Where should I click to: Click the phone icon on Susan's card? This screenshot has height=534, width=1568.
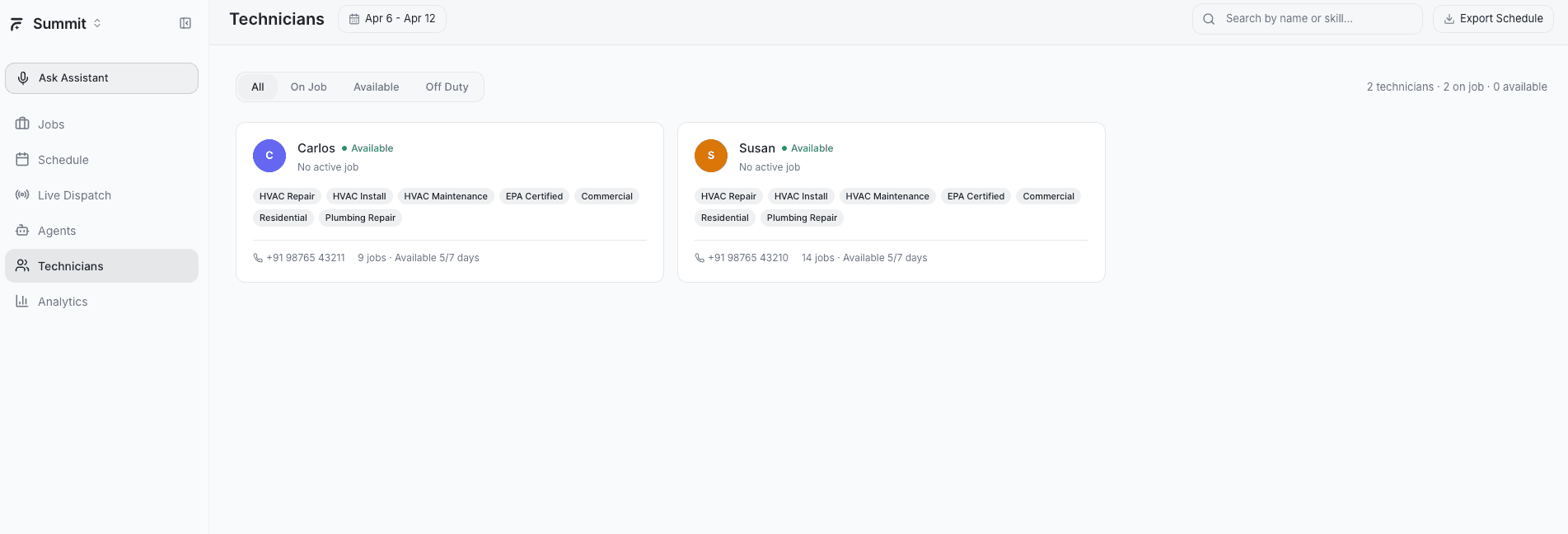[700, 258]
